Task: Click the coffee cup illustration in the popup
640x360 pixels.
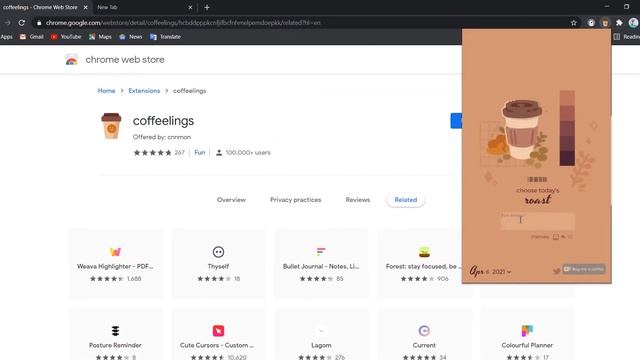Action: click(522, 130)
